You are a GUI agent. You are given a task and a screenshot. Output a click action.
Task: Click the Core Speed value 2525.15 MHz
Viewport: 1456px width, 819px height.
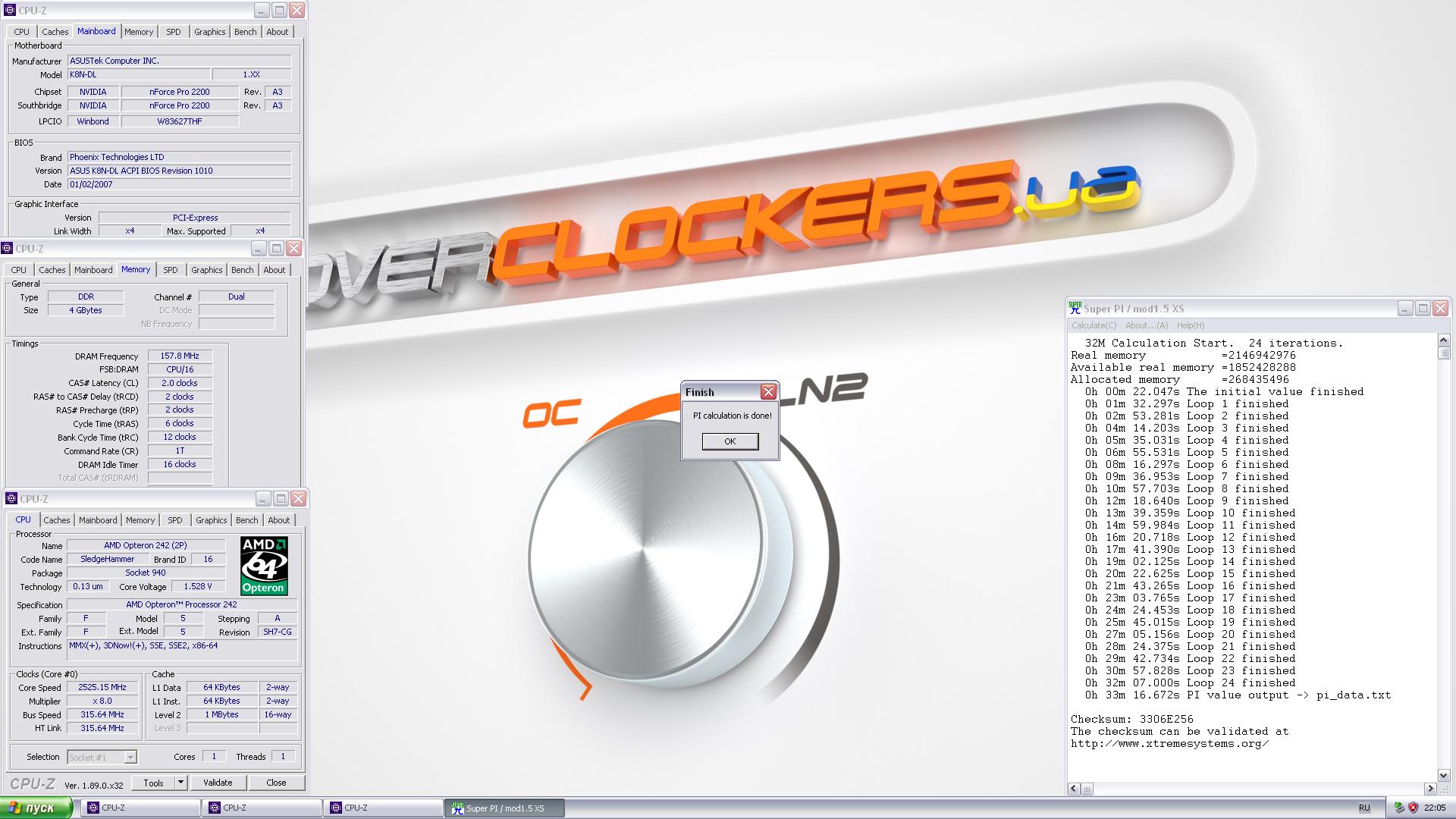102,687
